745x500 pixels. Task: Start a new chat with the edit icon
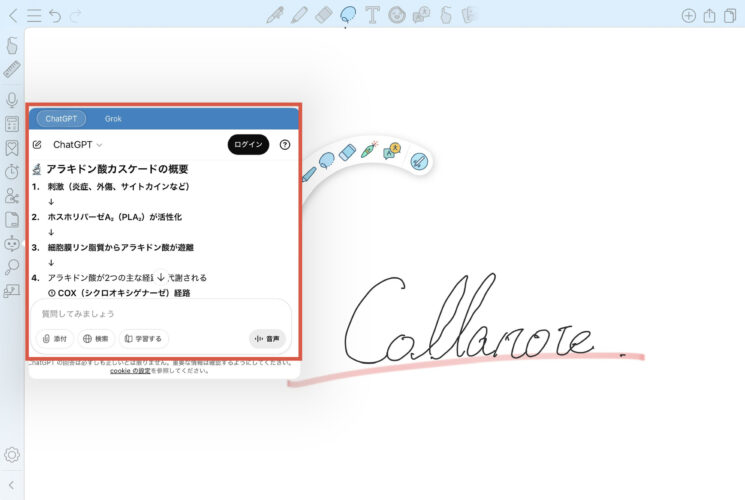[37, 144]
